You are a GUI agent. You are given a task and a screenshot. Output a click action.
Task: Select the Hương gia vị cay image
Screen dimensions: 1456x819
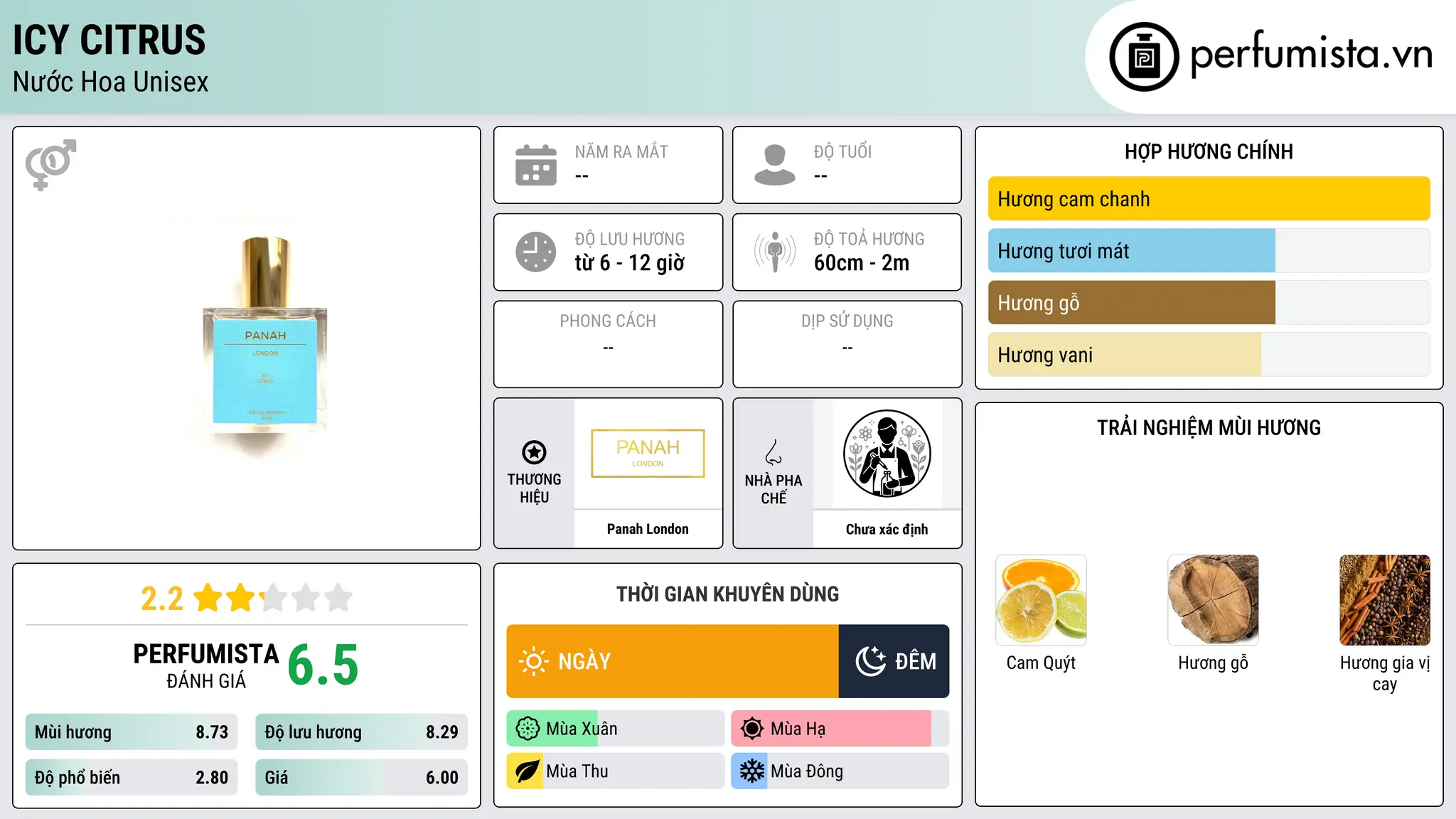click(x=1385, y=600)
